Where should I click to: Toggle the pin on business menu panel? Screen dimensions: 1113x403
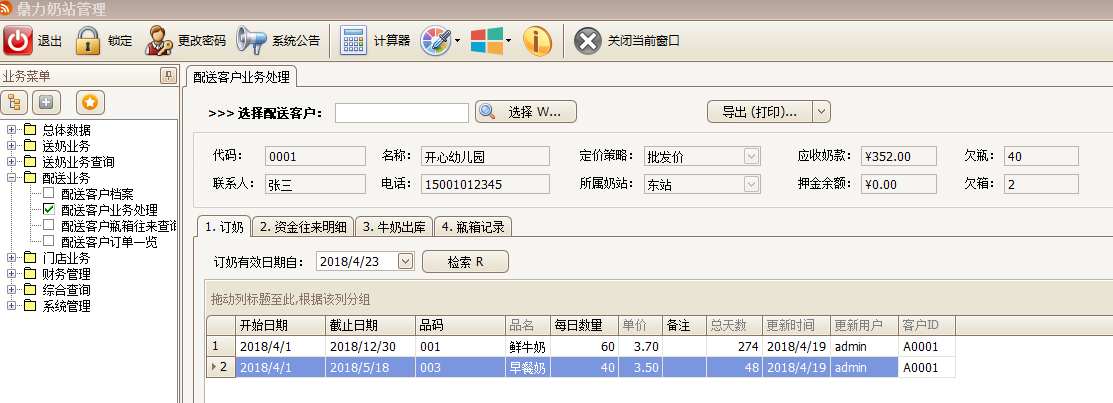pos(168,76)
